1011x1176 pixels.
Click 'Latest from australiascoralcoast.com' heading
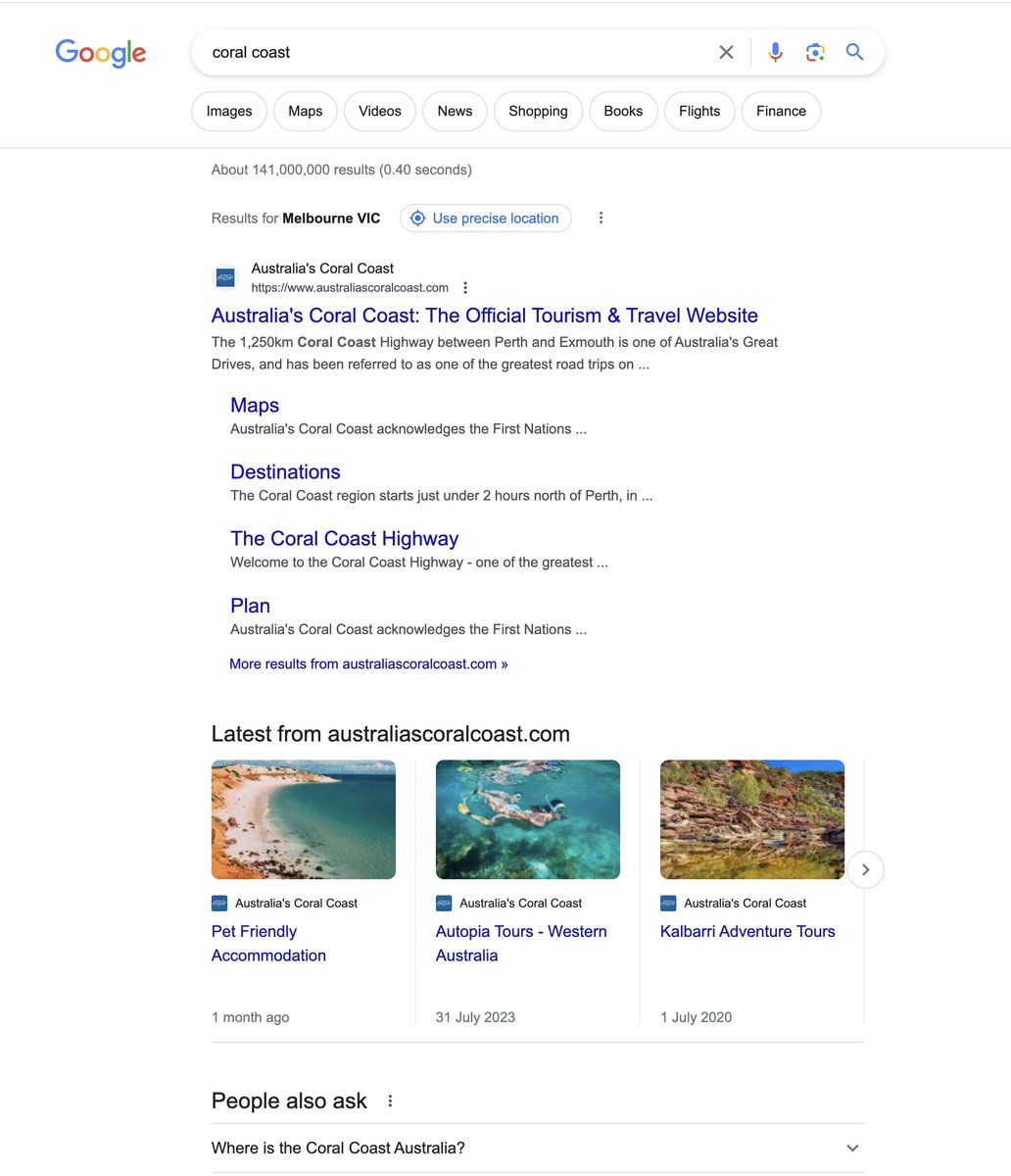coord(391,734)
